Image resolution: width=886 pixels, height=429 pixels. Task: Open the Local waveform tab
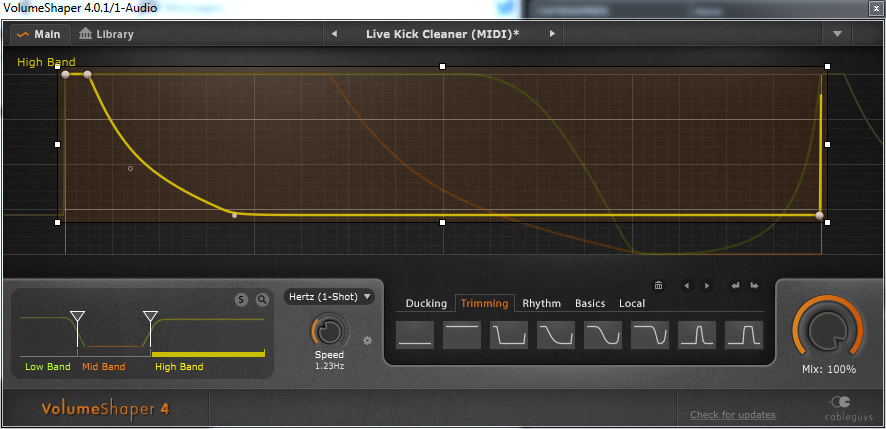(x=632, y=304)
